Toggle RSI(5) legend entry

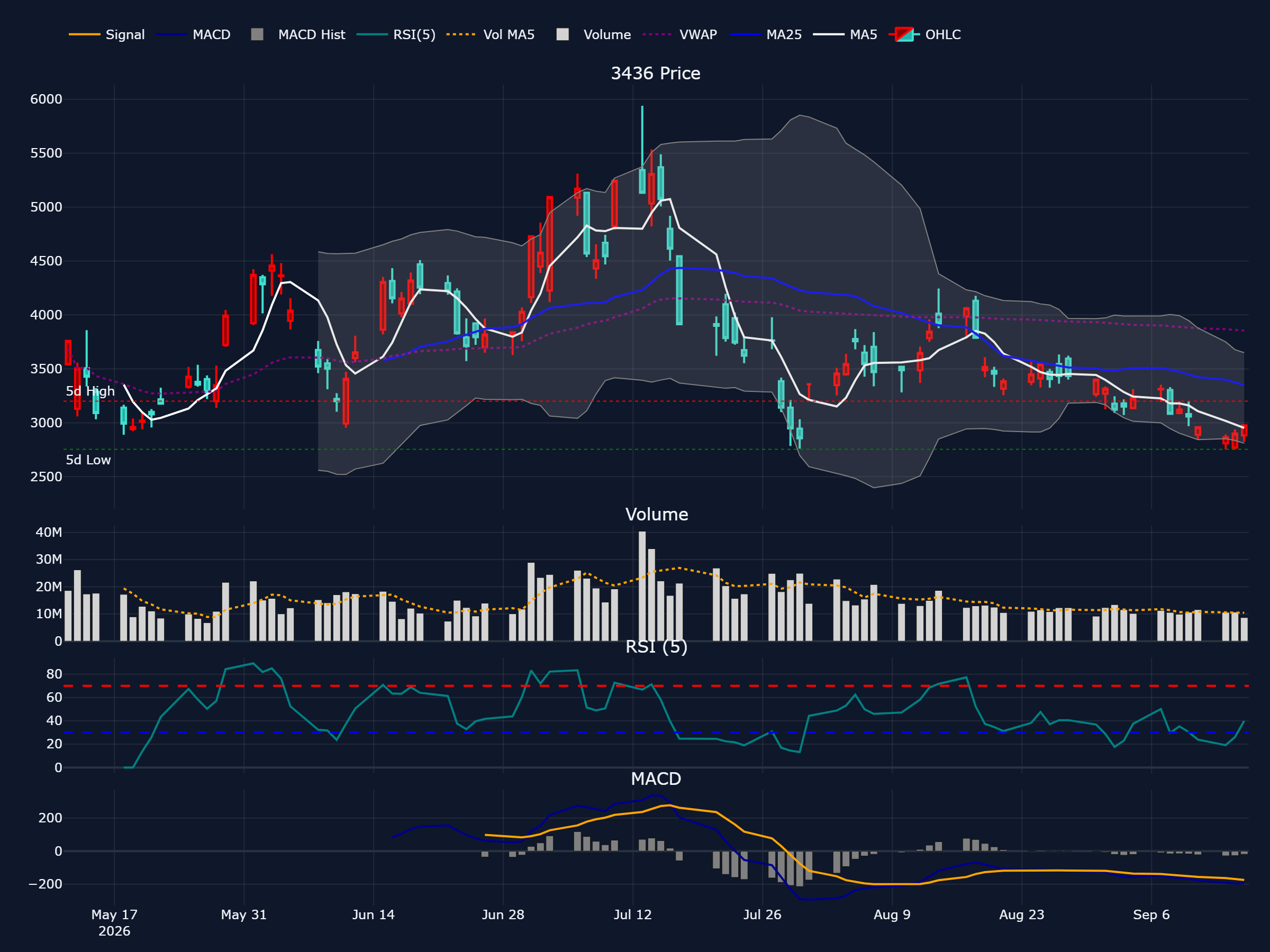(396, 34)
